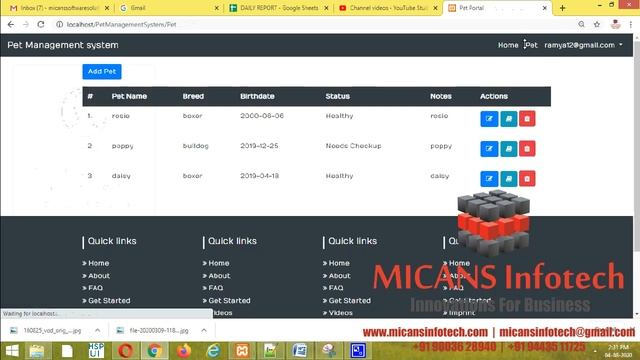Select the Birthdate column header
640x360 pixels.
pyautogui.click(x=257, y=96)
